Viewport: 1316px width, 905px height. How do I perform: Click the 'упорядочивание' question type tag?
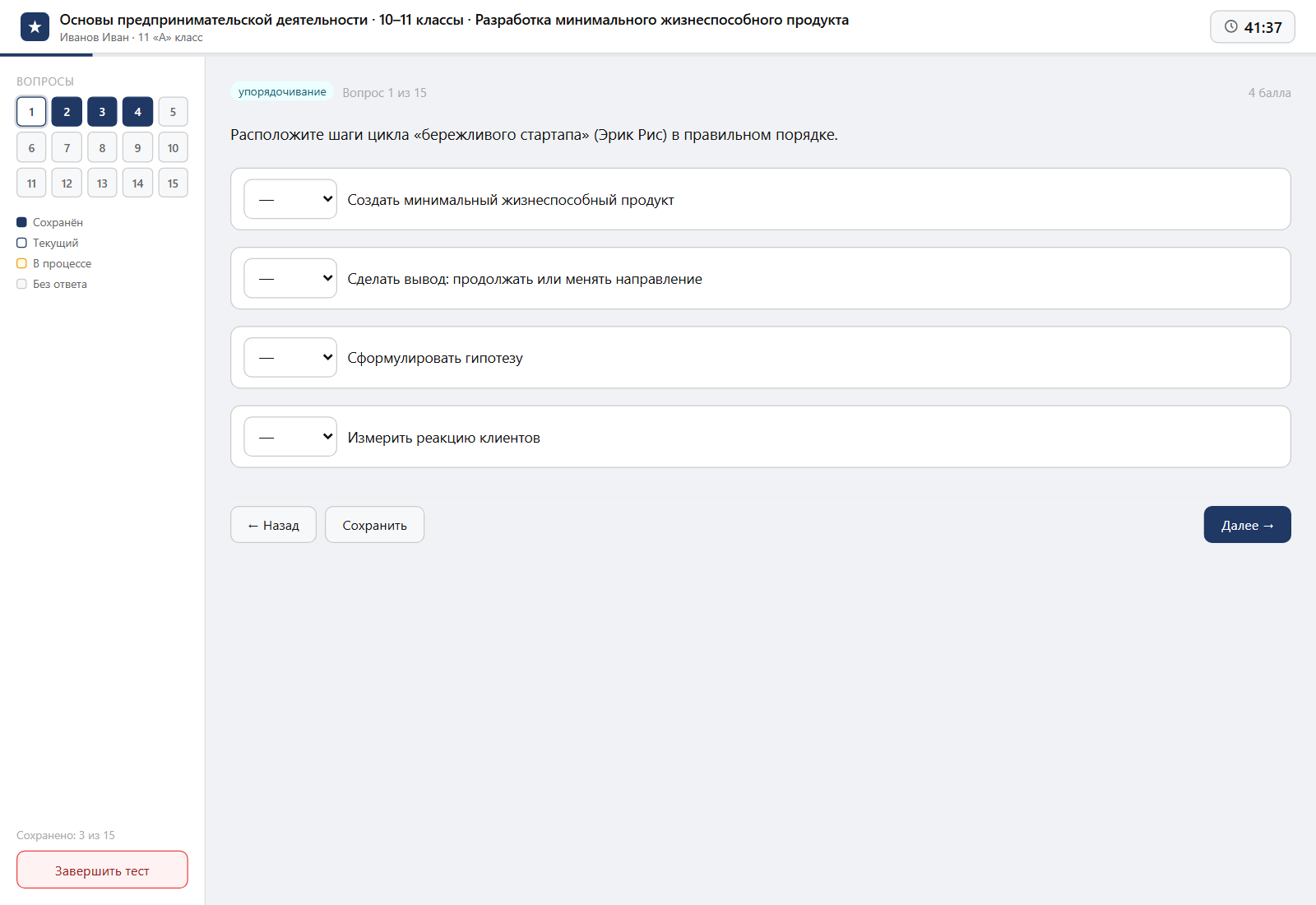pyautogui.click(x=282, y=92)
